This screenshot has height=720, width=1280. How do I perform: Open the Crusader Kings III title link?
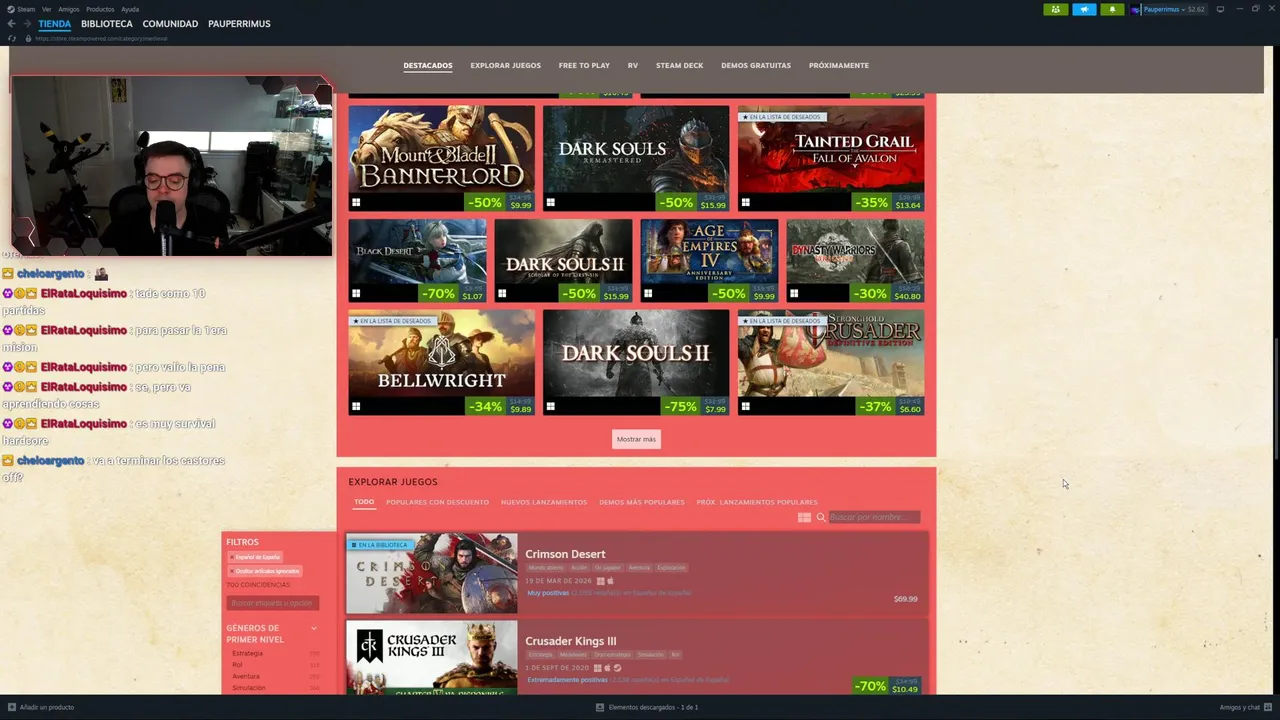pos(571,641)
